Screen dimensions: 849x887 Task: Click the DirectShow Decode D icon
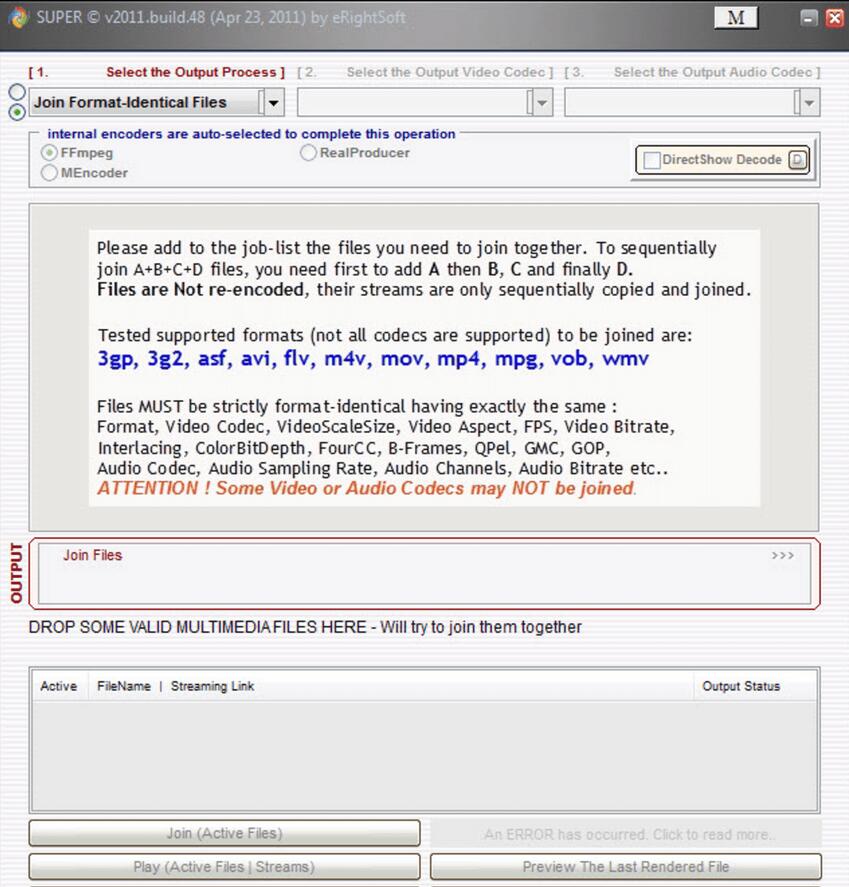click(797, 160)
